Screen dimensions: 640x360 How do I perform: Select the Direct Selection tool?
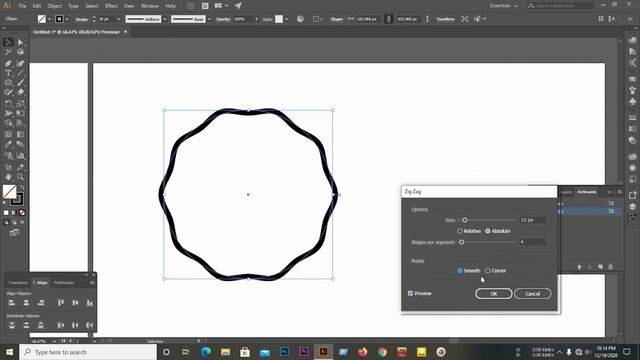20,42
